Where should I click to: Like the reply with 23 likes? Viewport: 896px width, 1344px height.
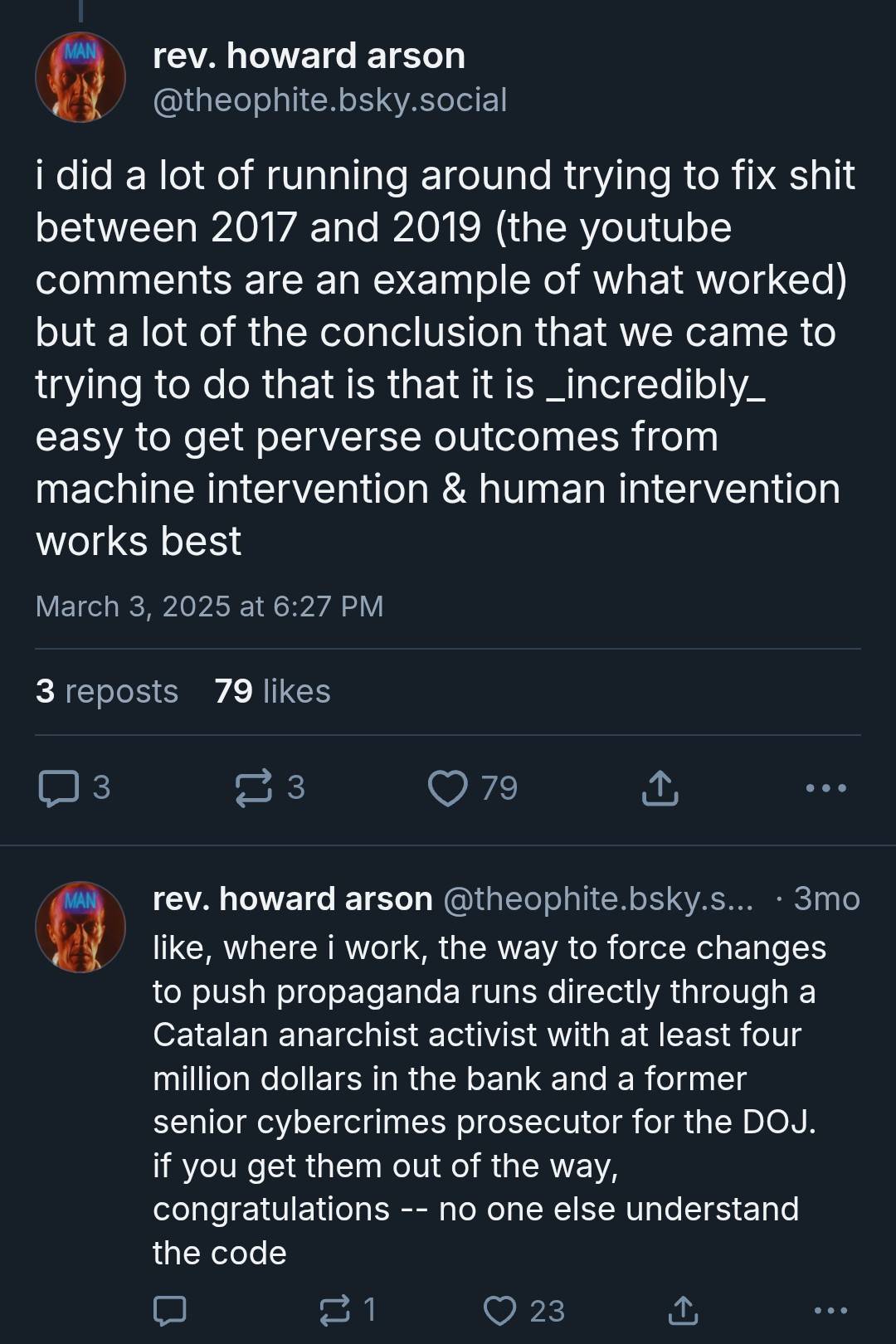[500, 1310]
